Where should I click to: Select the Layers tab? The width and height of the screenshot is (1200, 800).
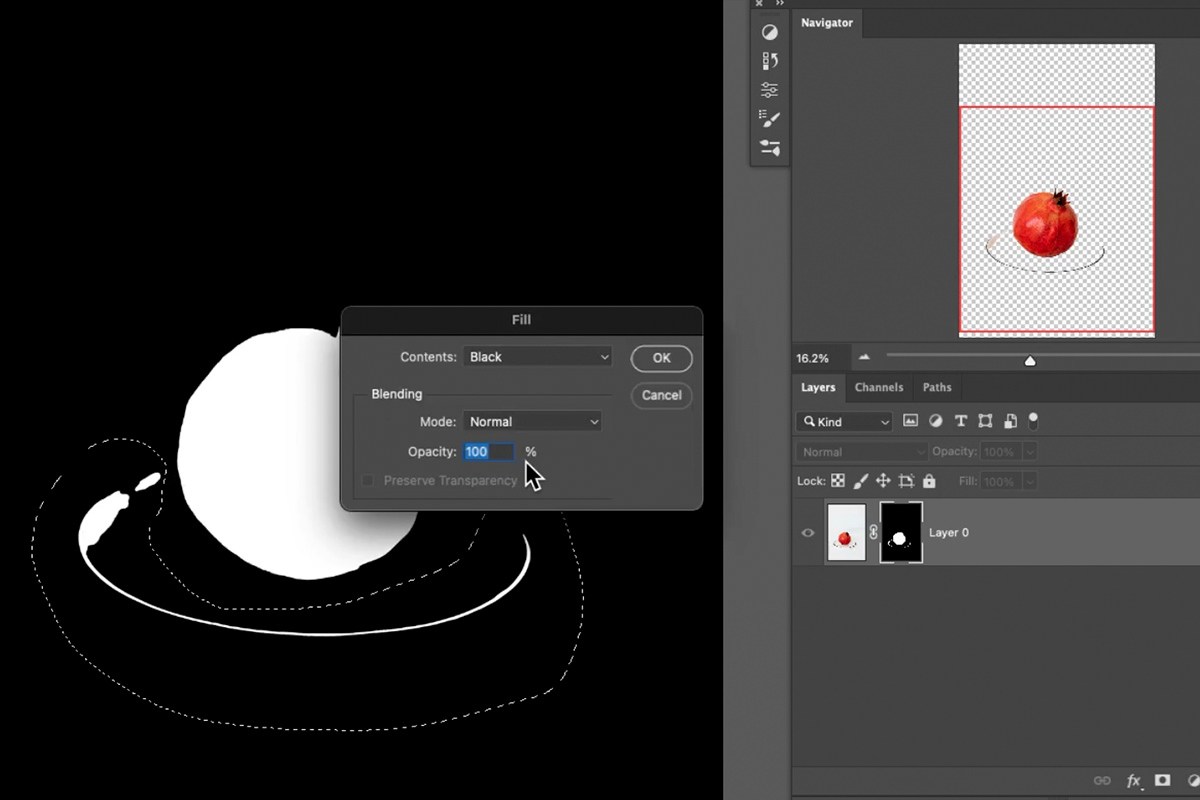(818, 387)
